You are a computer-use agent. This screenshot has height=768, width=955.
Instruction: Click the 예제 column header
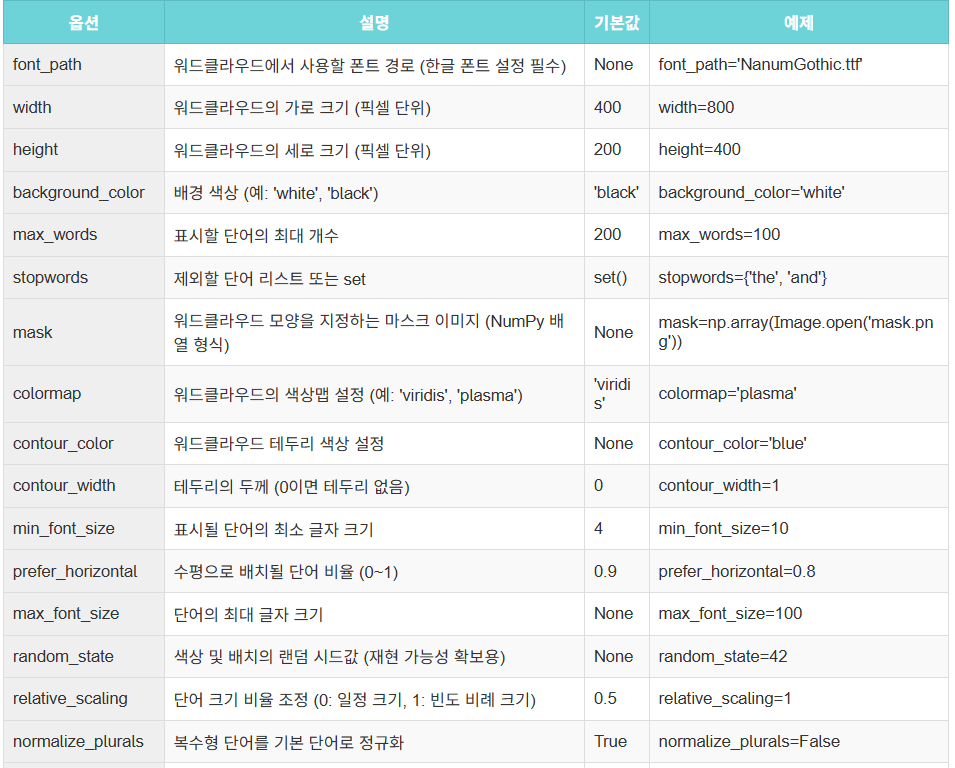coord(798,23)
